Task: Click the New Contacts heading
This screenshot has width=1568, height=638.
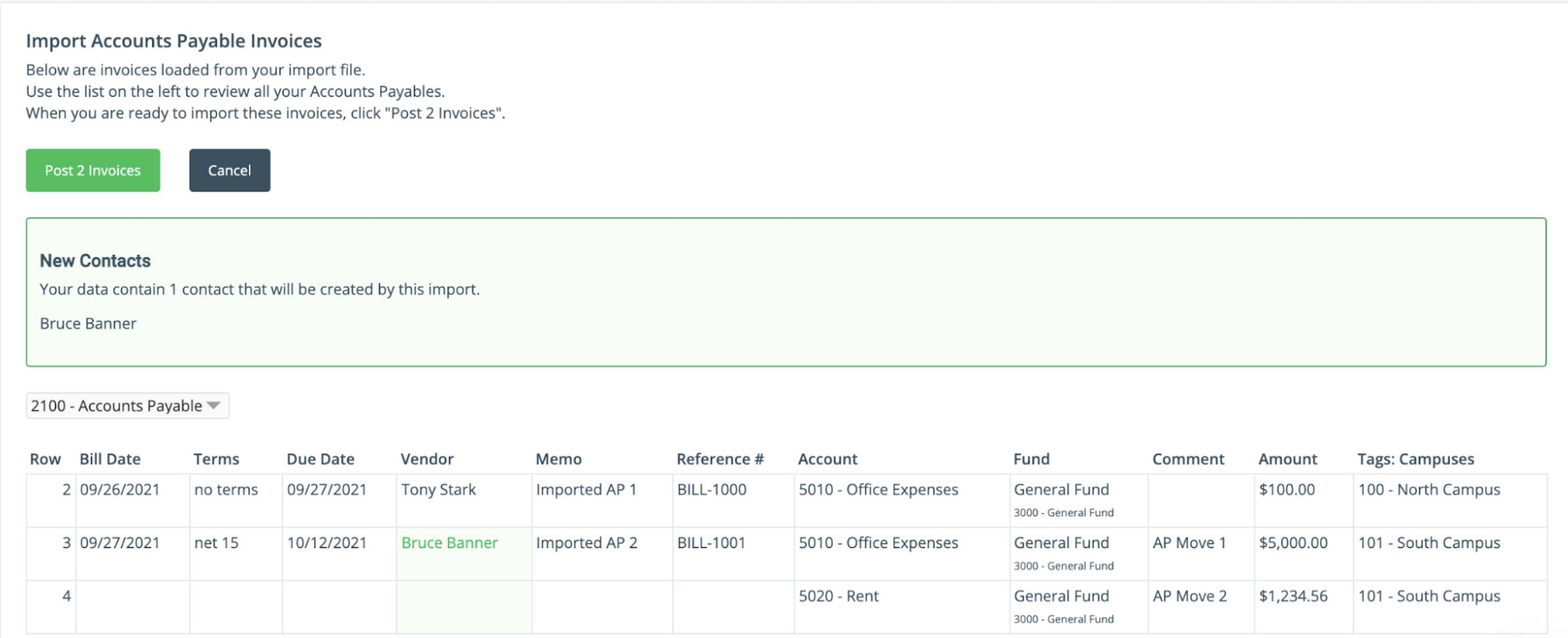Action: coord(95,261)
